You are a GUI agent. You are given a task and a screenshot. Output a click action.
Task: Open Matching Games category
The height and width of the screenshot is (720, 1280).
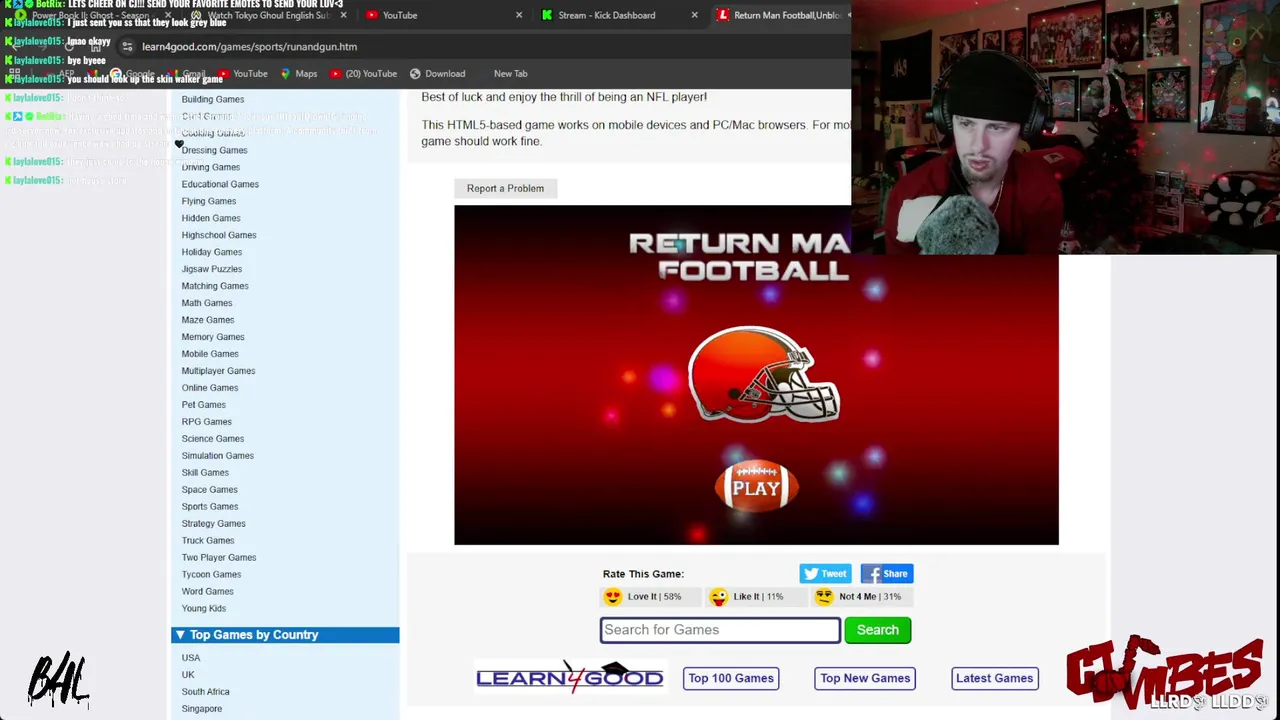215,286
